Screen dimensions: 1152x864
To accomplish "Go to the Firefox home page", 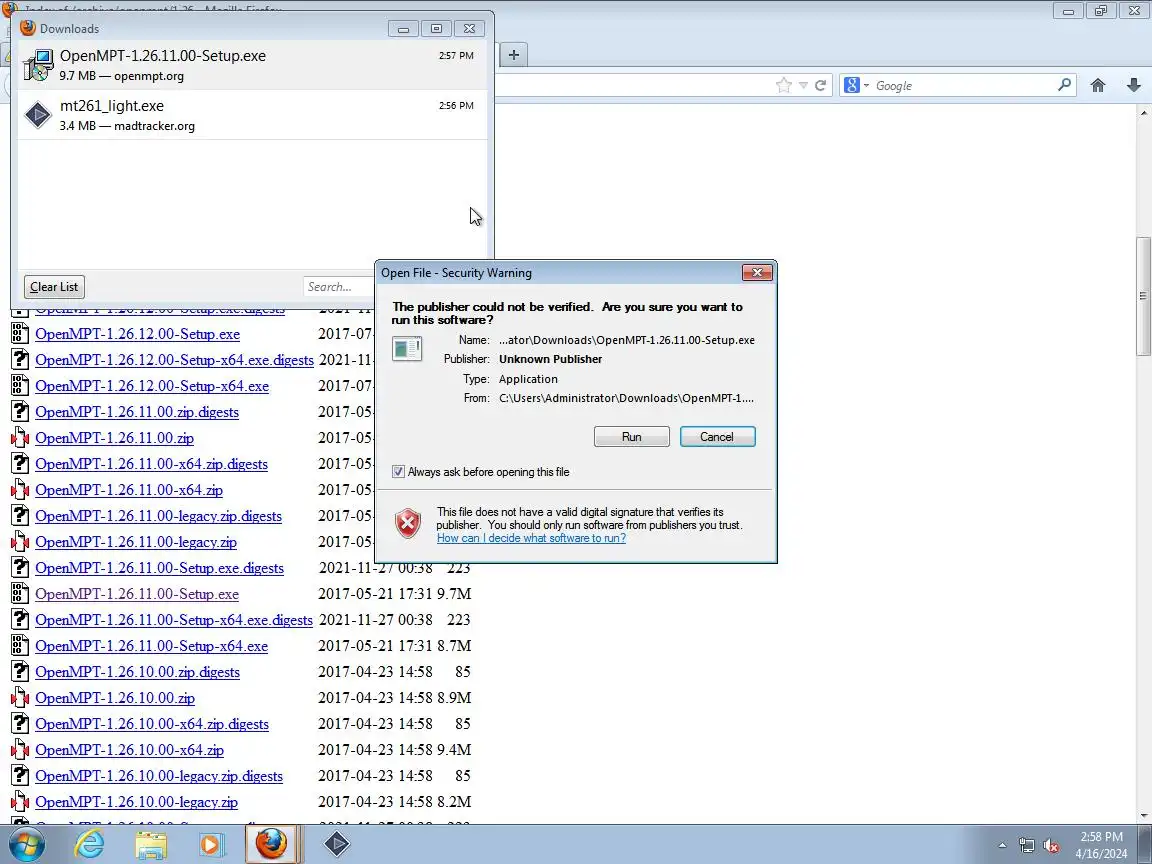I will pyautogui.click(x=1098, y=85).
